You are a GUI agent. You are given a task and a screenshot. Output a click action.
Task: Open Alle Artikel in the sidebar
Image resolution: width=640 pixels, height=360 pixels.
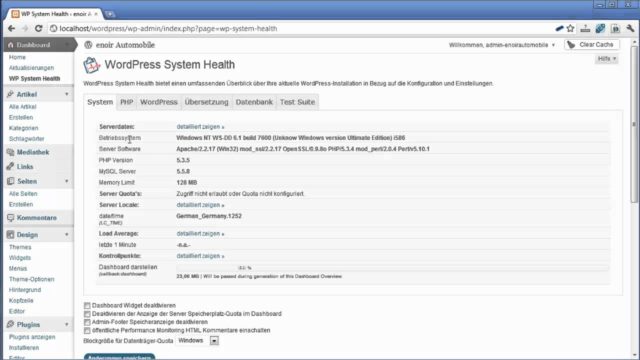(x=22, y=107)
